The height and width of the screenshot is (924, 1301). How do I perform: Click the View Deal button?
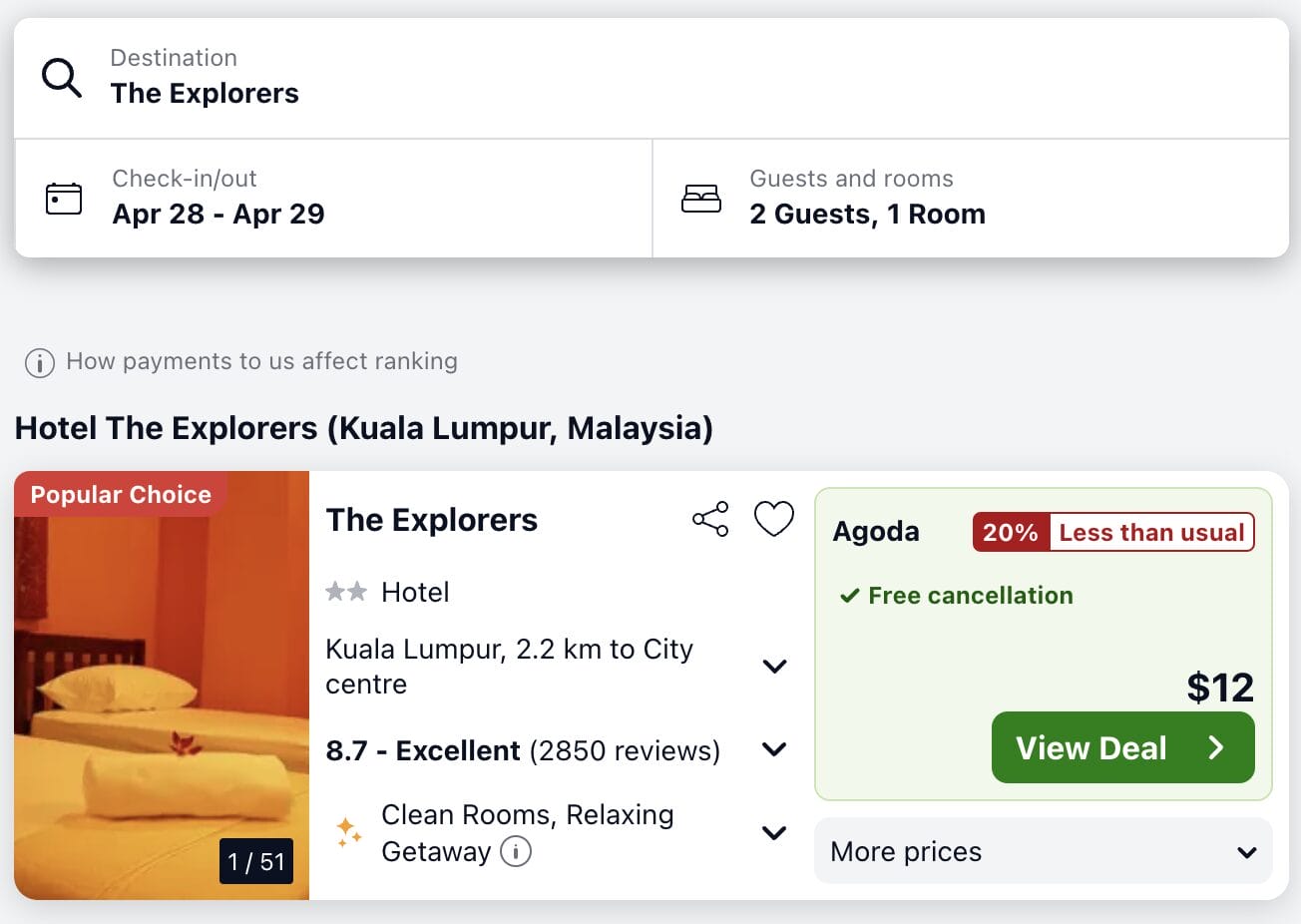click(1121, 747)
